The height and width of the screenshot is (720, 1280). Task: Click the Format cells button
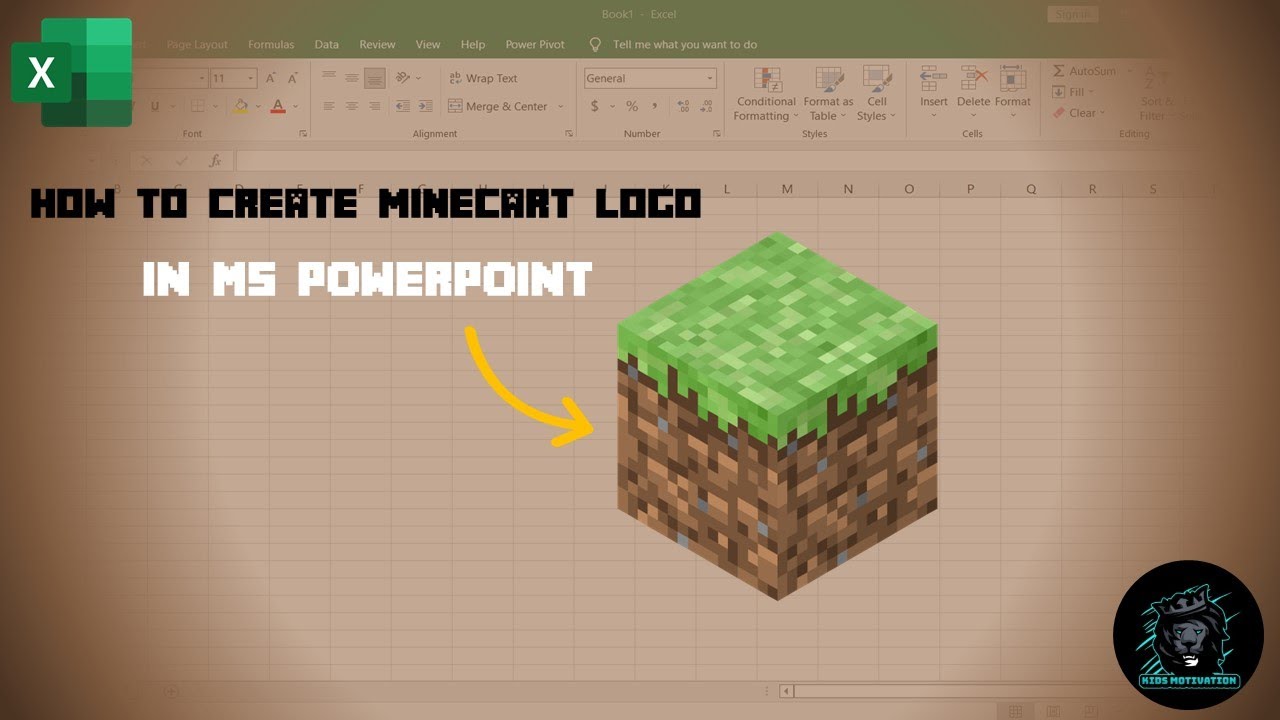click(1012, 92)
